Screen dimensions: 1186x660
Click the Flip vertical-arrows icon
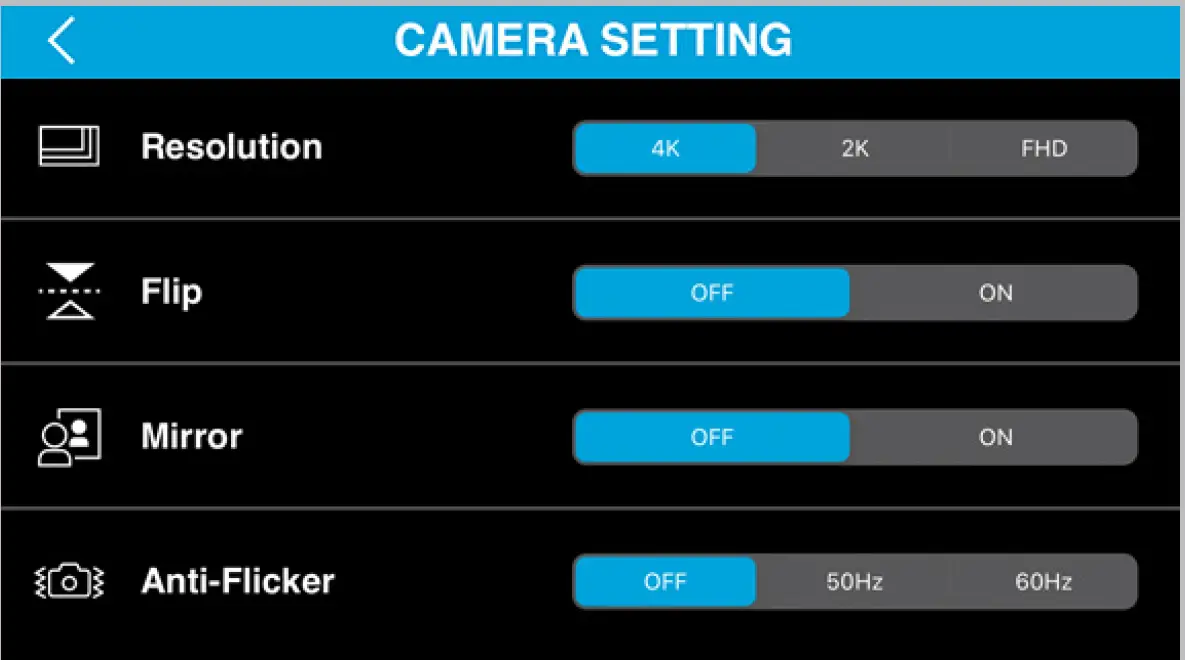pos(68,292)
